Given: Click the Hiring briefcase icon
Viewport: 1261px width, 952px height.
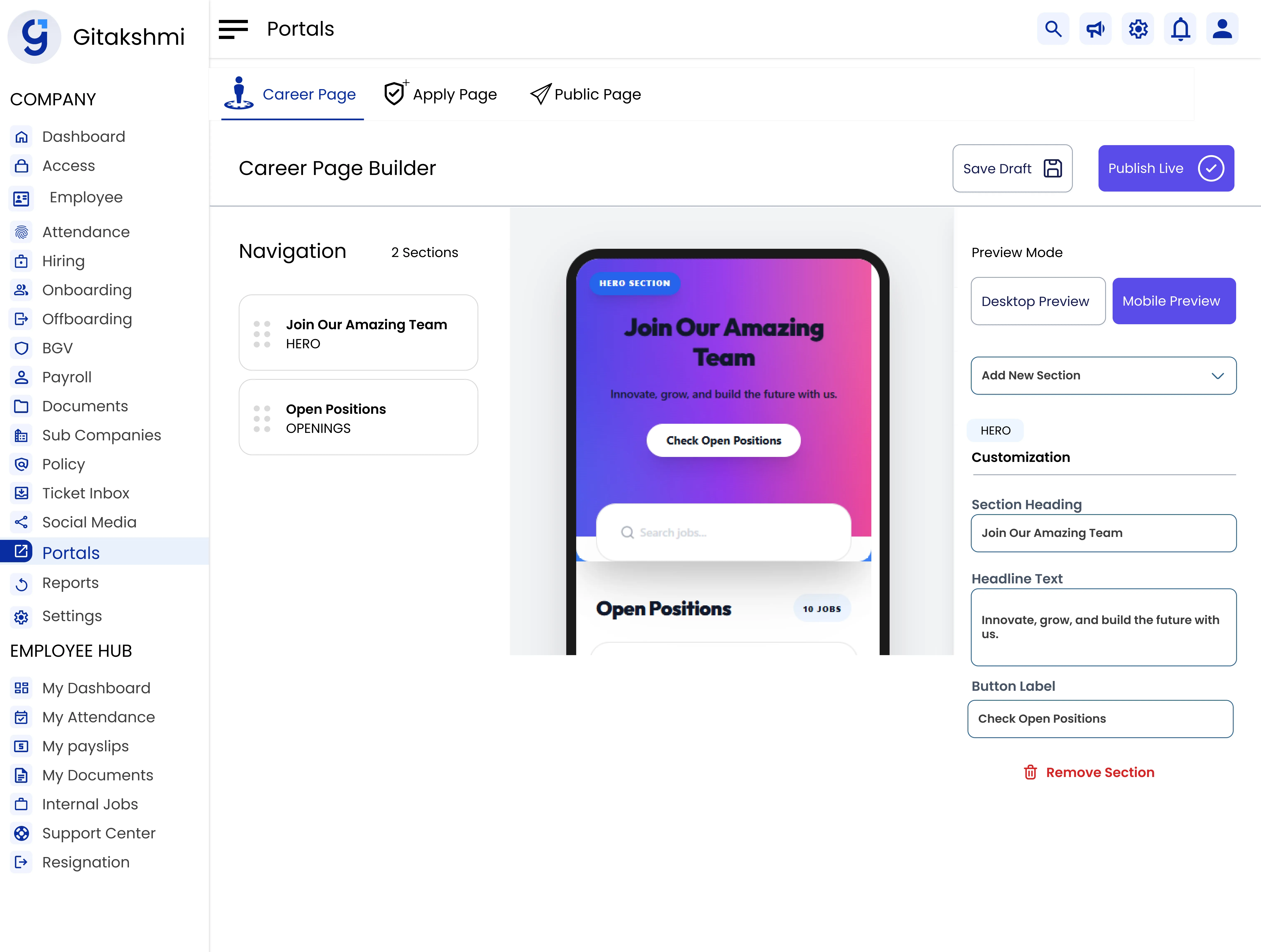Looking at the screenshot, I should (x=21, y=261).
